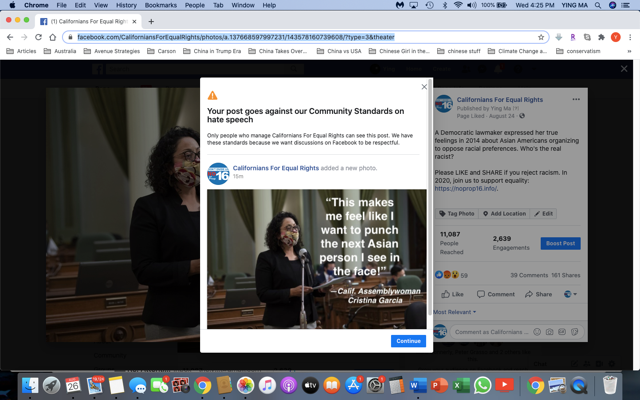The height and width of the screenshot is (400, 640).
Task: Open the noprop16.info link
Action: [465, 188]
